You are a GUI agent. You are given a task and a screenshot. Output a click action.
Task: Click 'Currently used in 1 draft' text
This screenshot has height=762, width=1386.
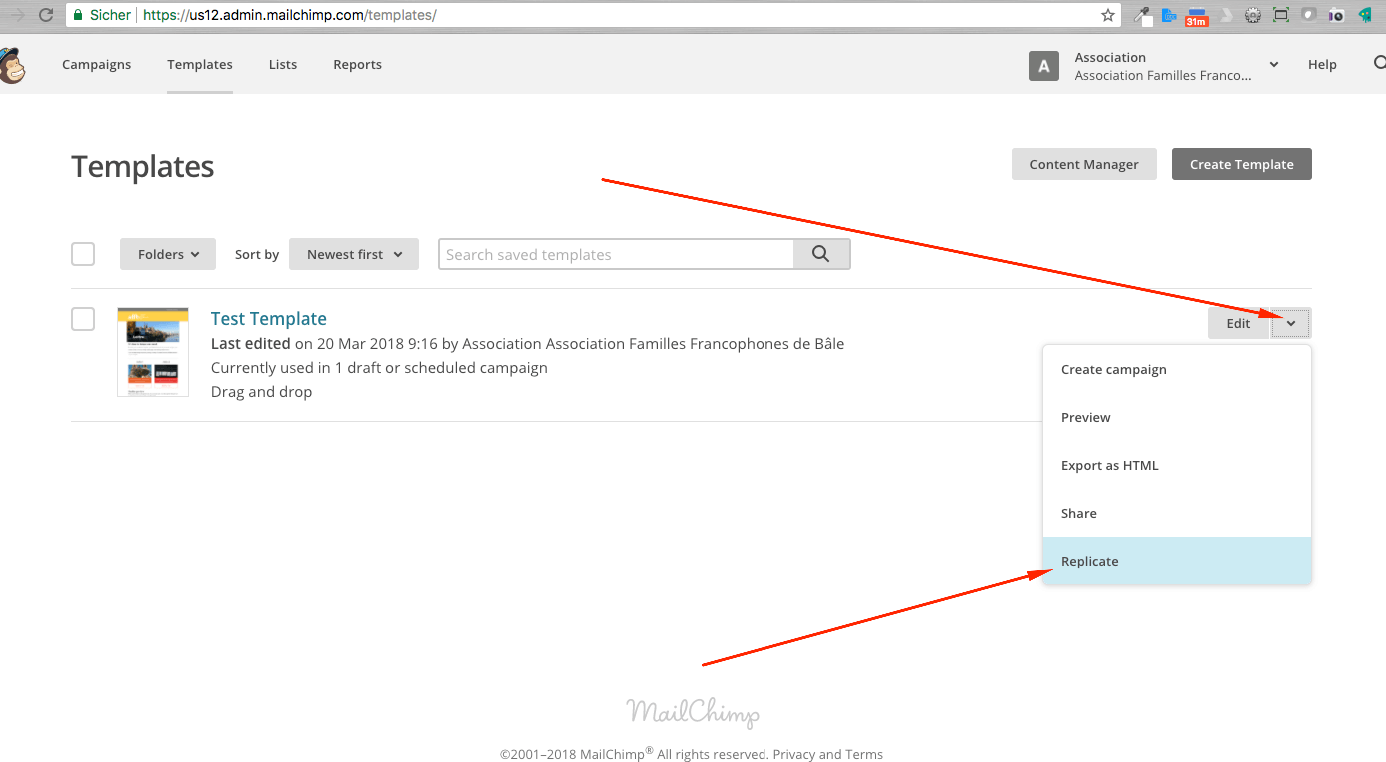[379, 367]
